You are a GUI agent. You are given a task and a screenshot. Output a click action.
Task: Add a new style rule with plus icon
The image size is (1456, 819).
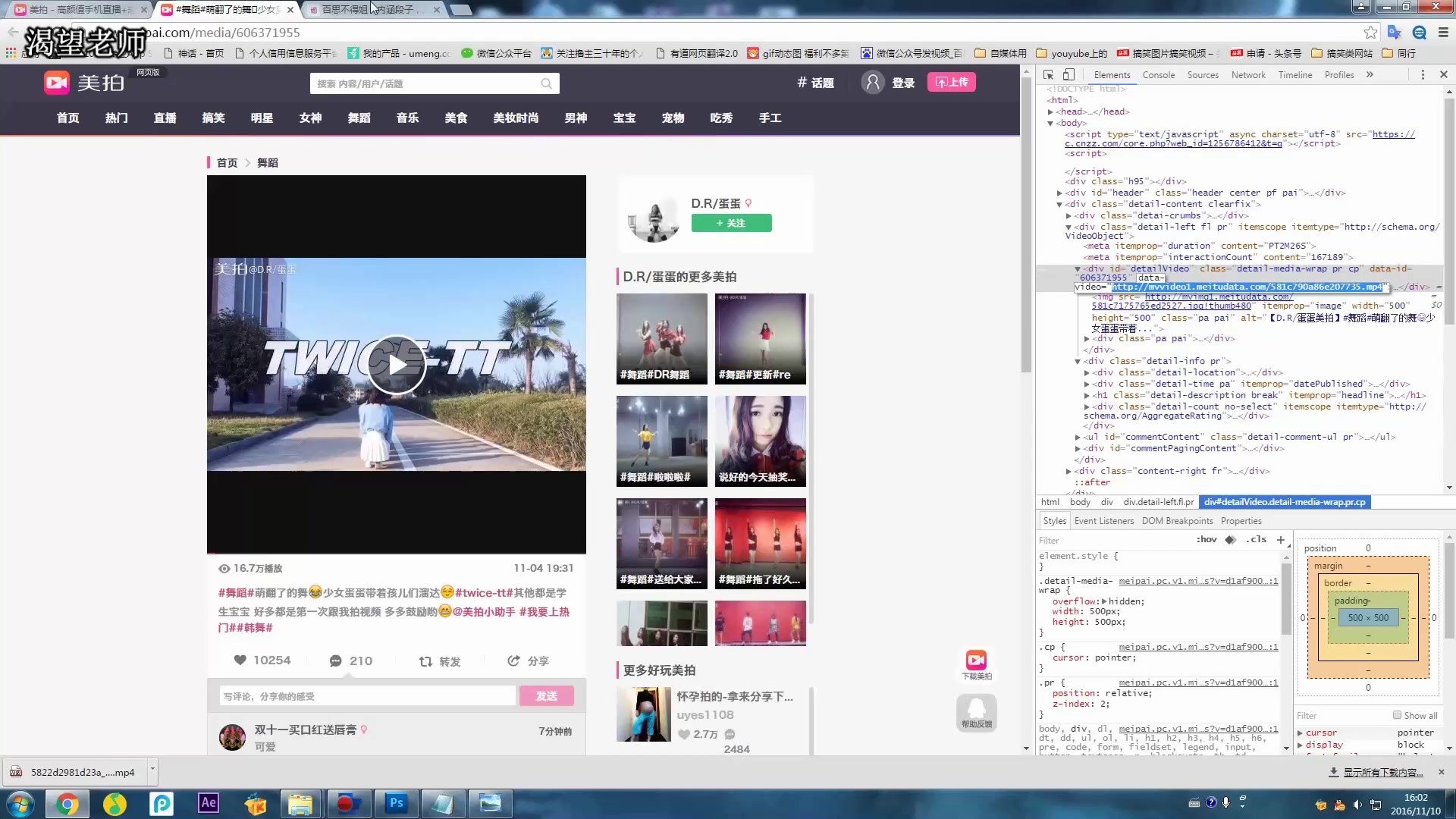pyautogui.click(x=1281, y=540)
